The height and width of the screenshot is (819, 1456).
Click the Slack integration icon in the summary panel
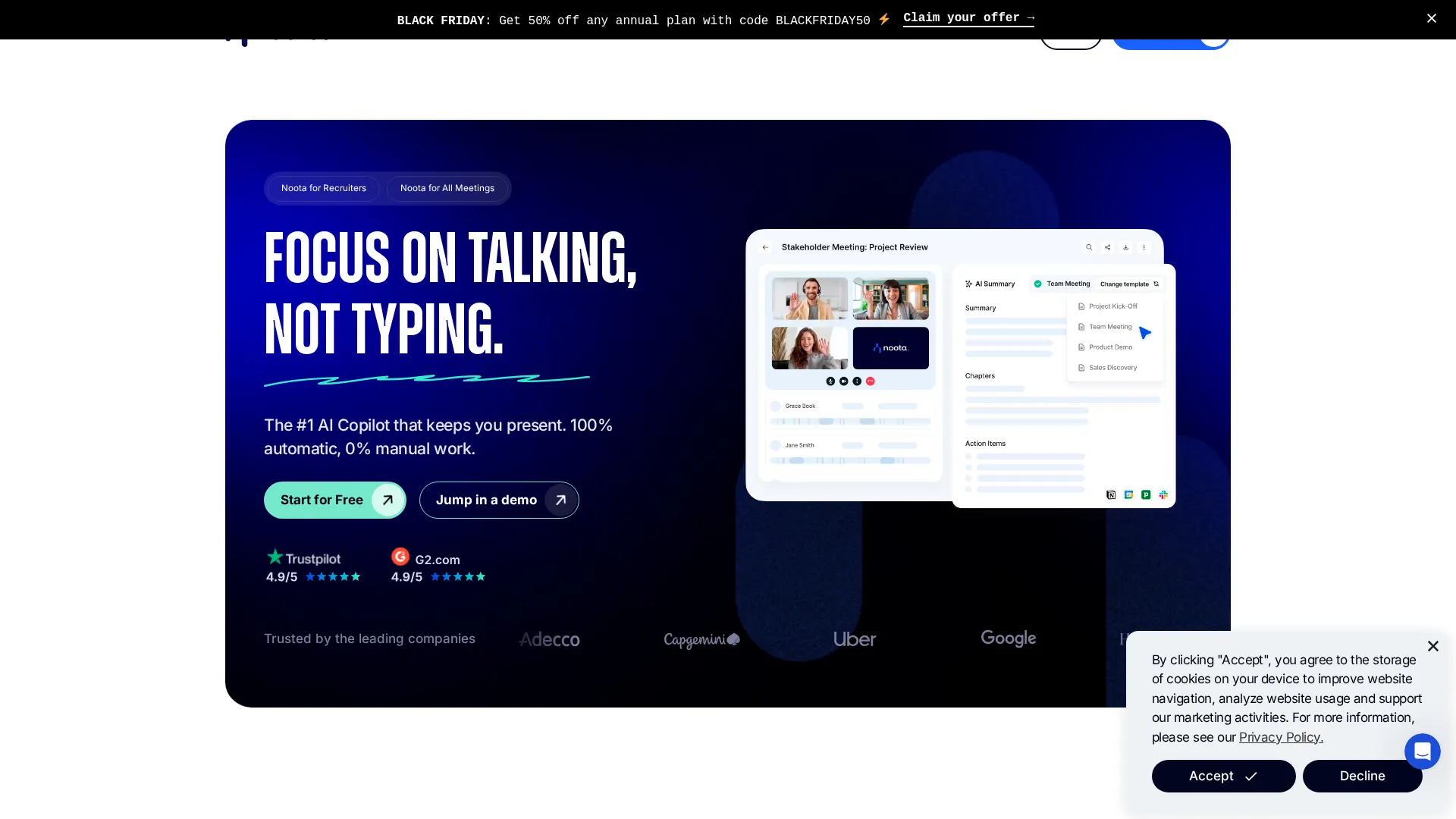tap(1164, 494)
